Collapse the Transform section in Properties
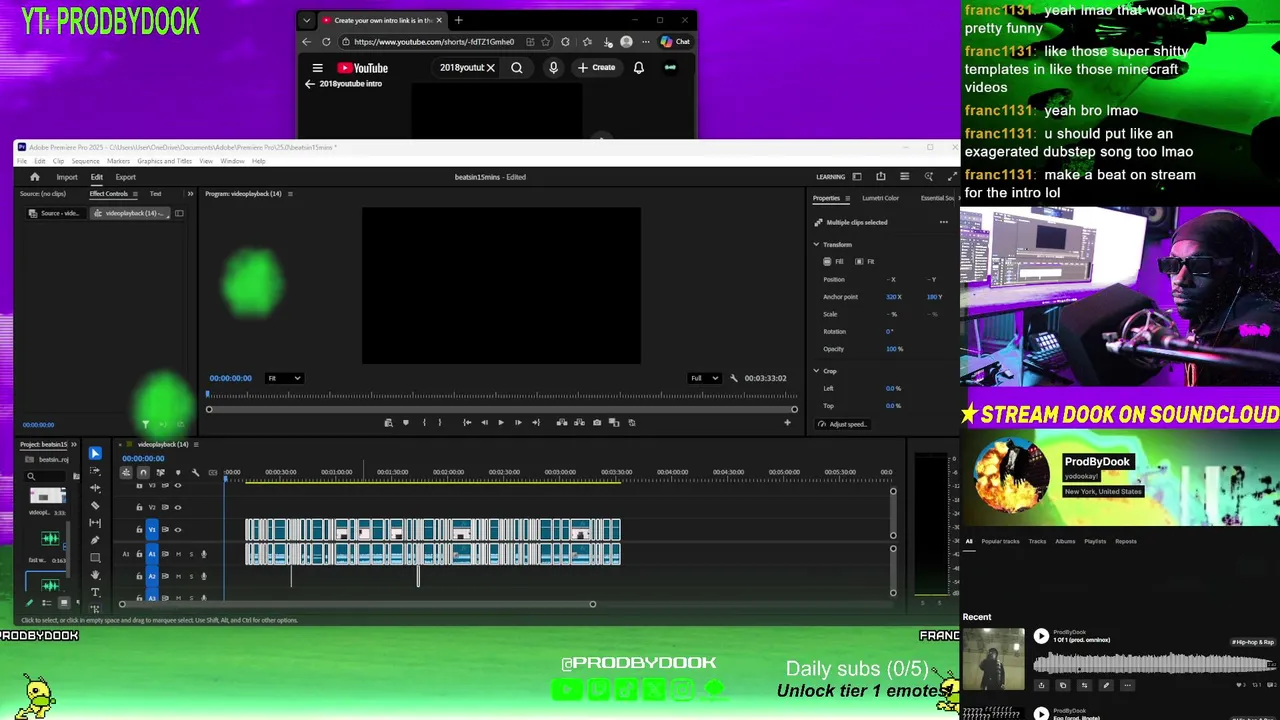The width and height of the screenshot is (1280, 720). pos(816,244)
